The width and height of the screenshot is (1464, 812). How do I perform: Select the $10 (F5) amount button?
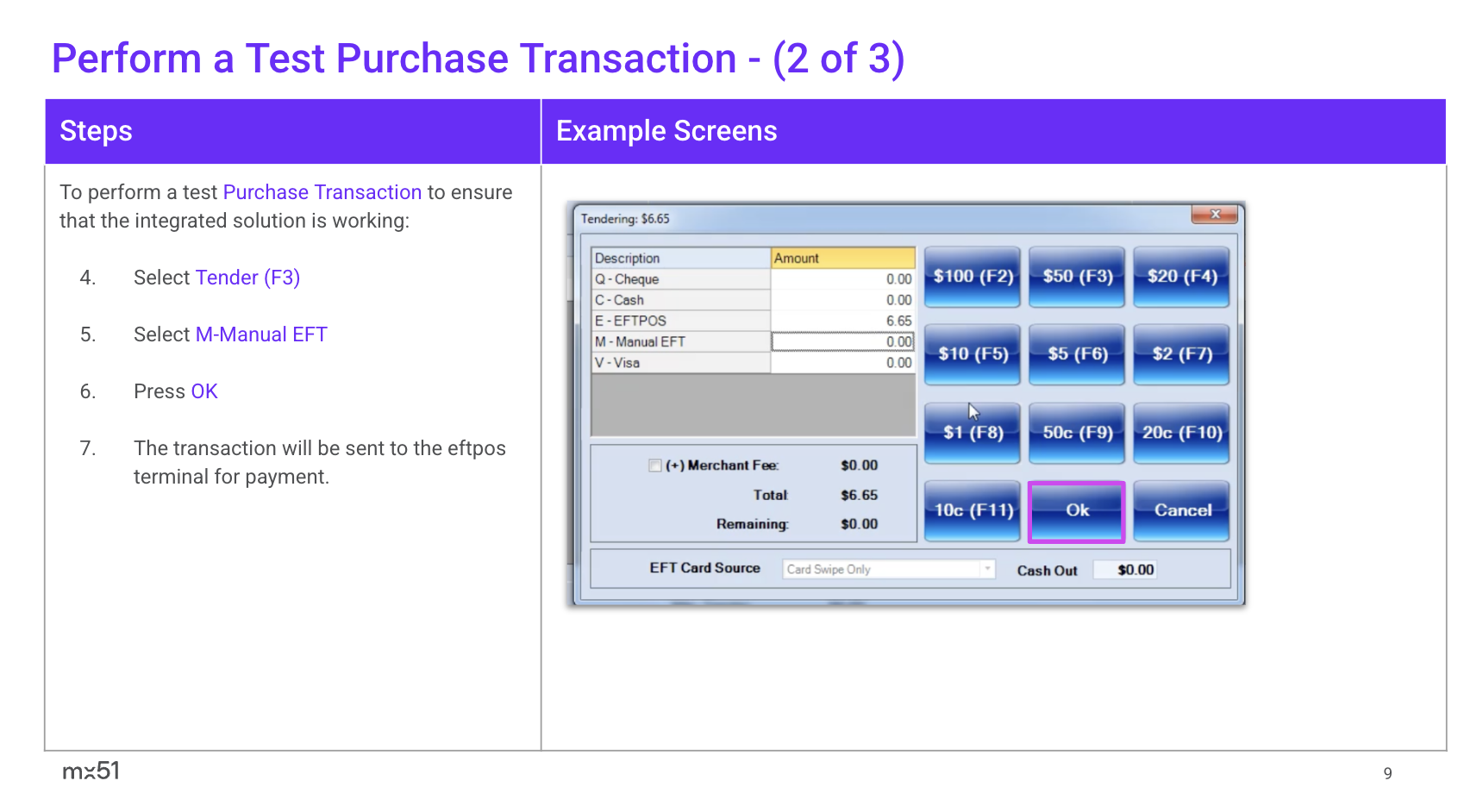pyautogui.click(x=972, y=354)
